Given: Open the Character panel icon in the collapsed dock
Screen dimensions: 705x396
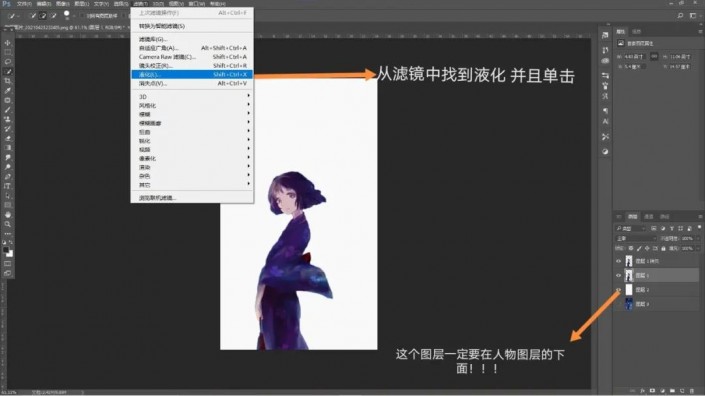Looking at the screenshot, I should coord(605,121).
